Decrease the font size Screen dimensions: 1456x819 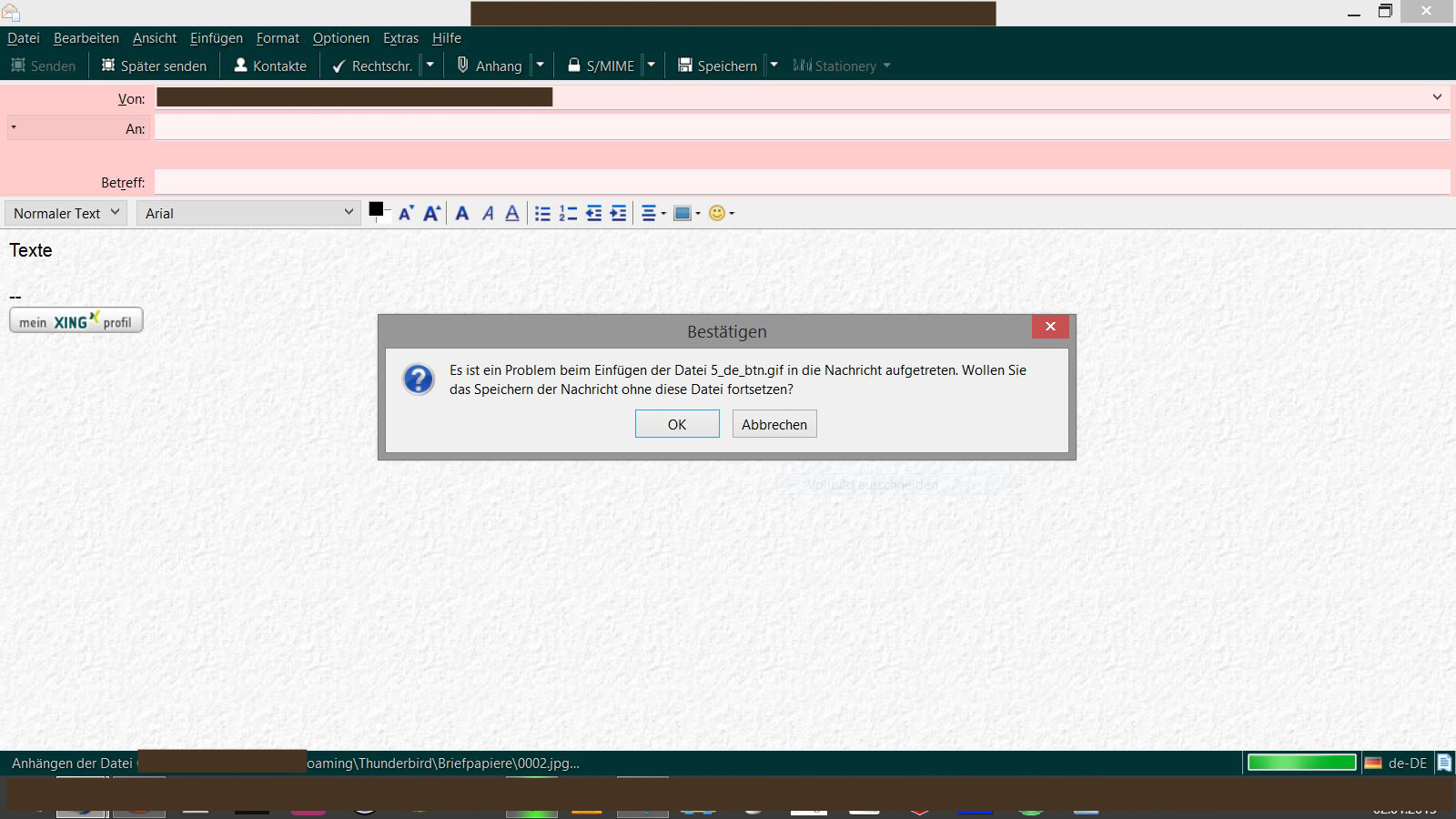(x=406, y=213)
